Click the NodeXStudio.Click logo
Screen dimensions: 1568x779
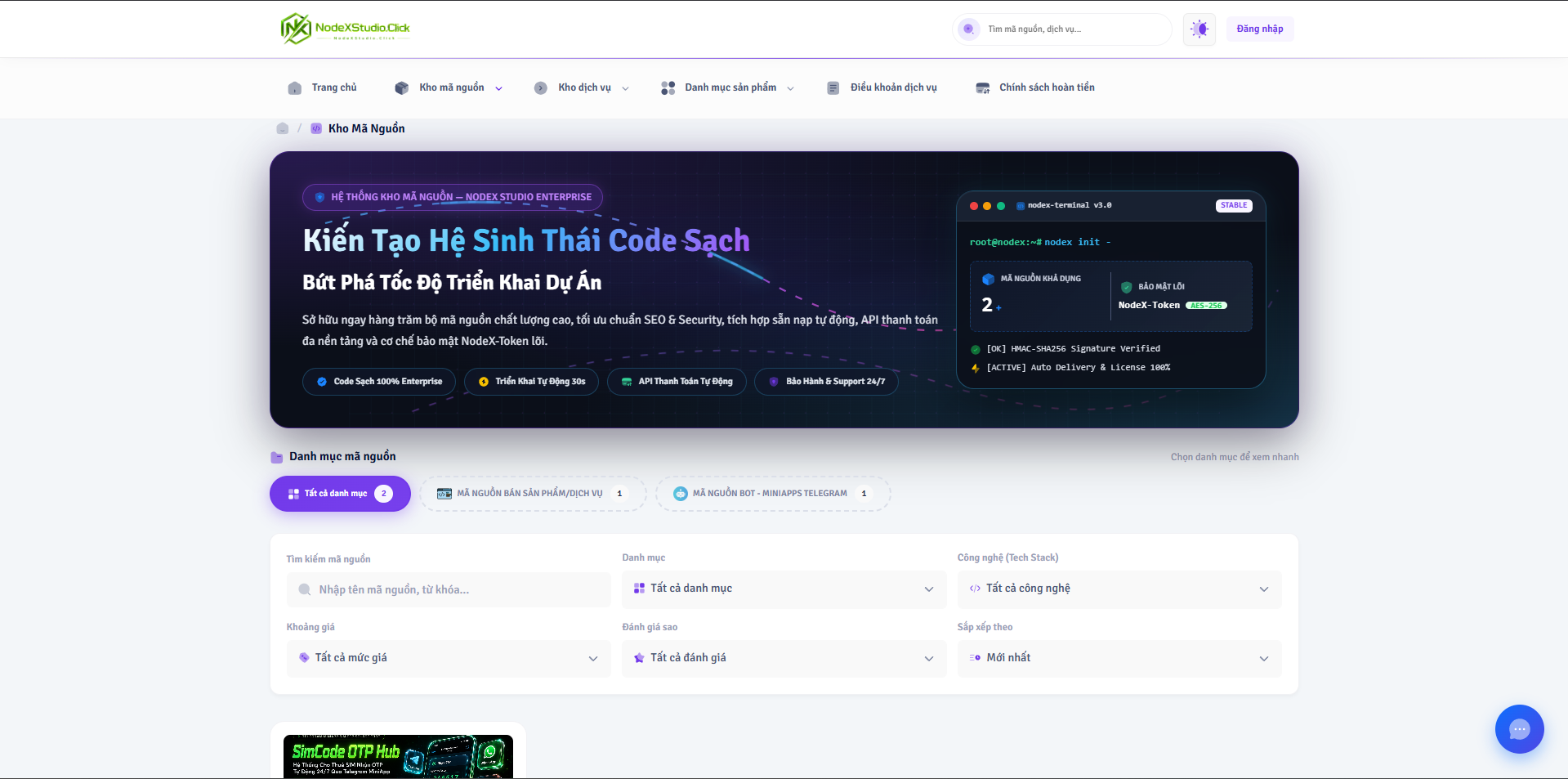point(346,29)
